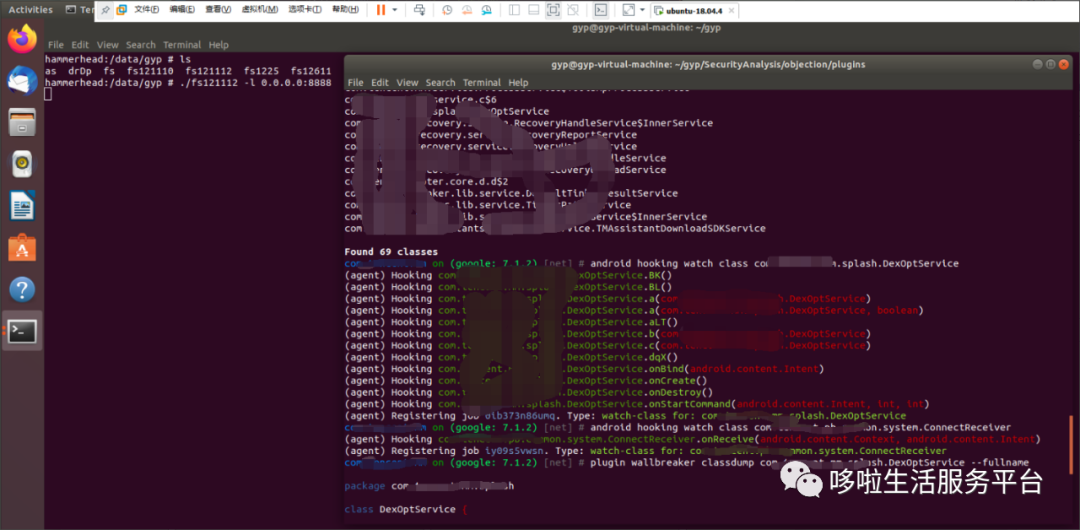Click 'Found 69 classes' output line
This screenshot has height=530, width=1080.
pyautogui.click(x=391, y=252)
